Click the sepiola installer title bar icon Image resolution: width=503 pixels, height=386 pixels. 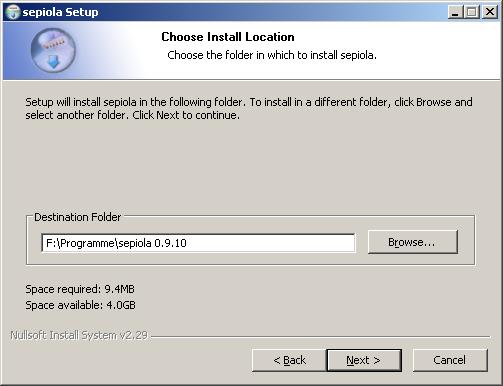pos(13,12)
